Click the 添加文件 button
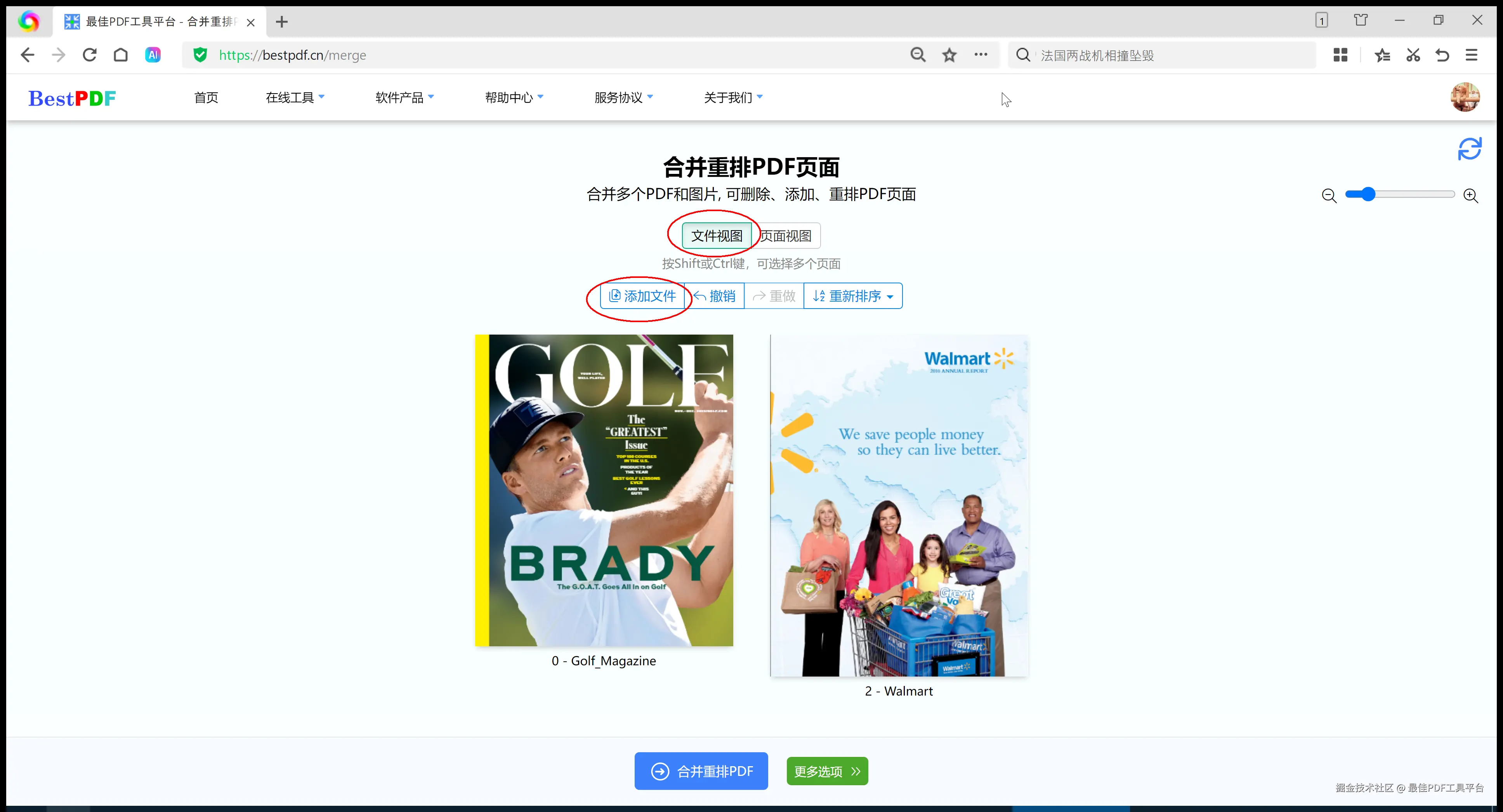1503x812 pixels. click(642, 296)
